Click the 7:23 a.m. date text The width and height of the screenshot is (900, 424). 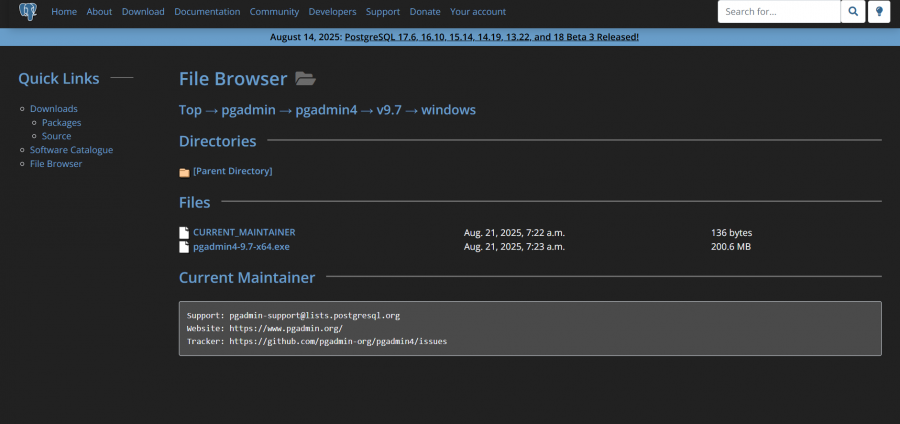click(x=514, y=247)
